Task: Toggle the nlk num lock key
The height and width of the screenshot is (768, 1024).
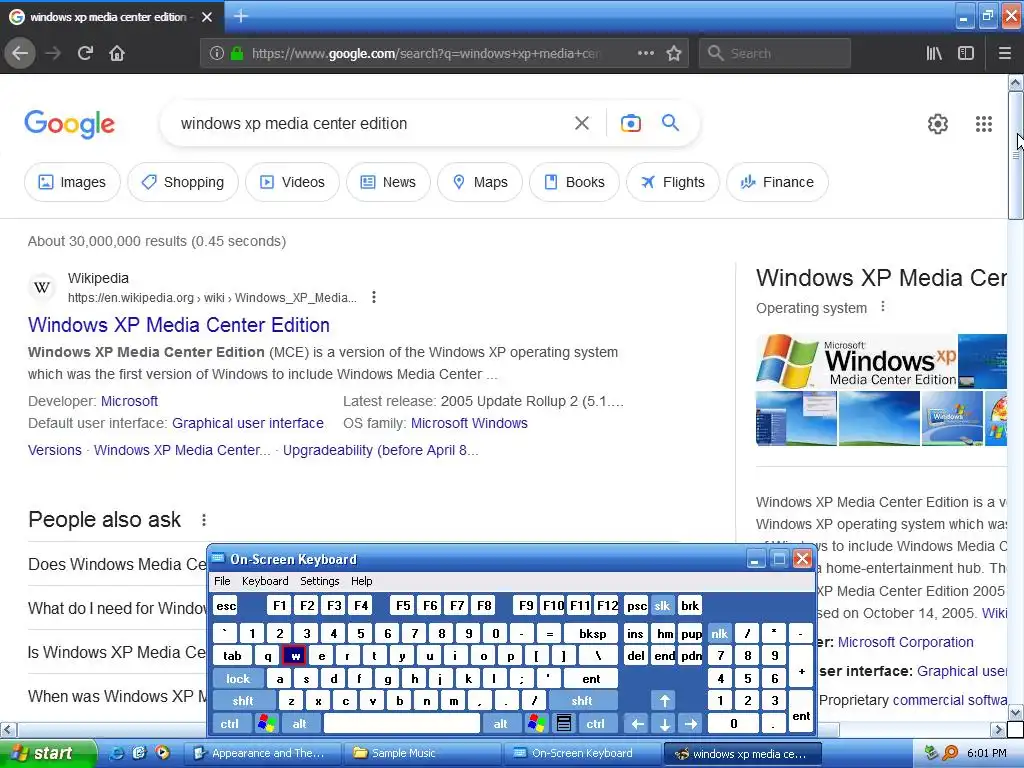Action: click(720, 633)
